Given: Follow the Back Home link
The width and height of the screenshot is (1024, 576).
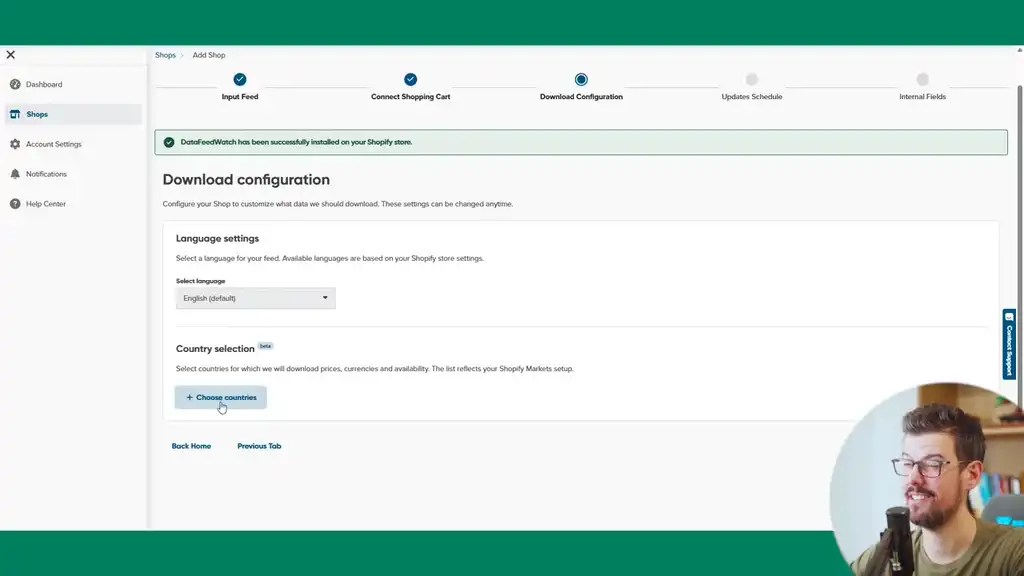Looking at the screenshot, I should pos(191,446).
